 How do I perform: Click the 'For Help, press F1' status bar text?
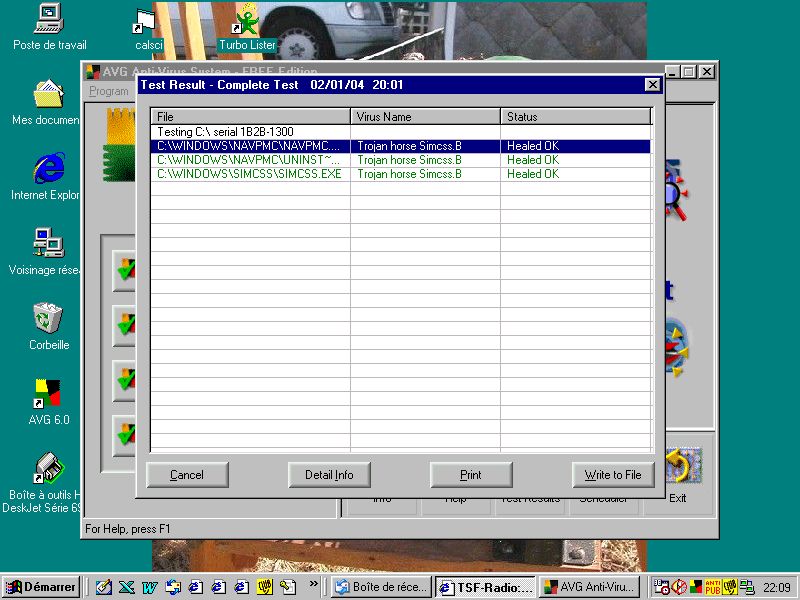[128, 529]
